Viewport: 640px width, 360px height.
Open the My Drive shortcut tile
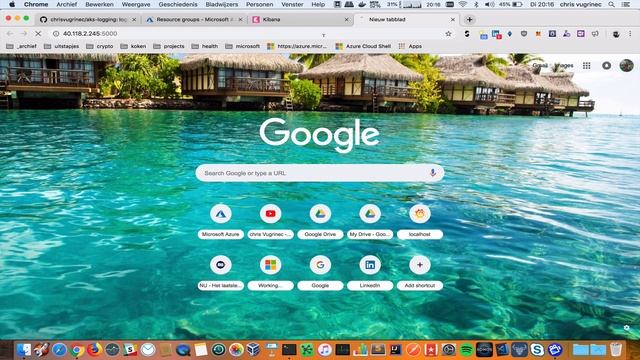coord(370,221)
